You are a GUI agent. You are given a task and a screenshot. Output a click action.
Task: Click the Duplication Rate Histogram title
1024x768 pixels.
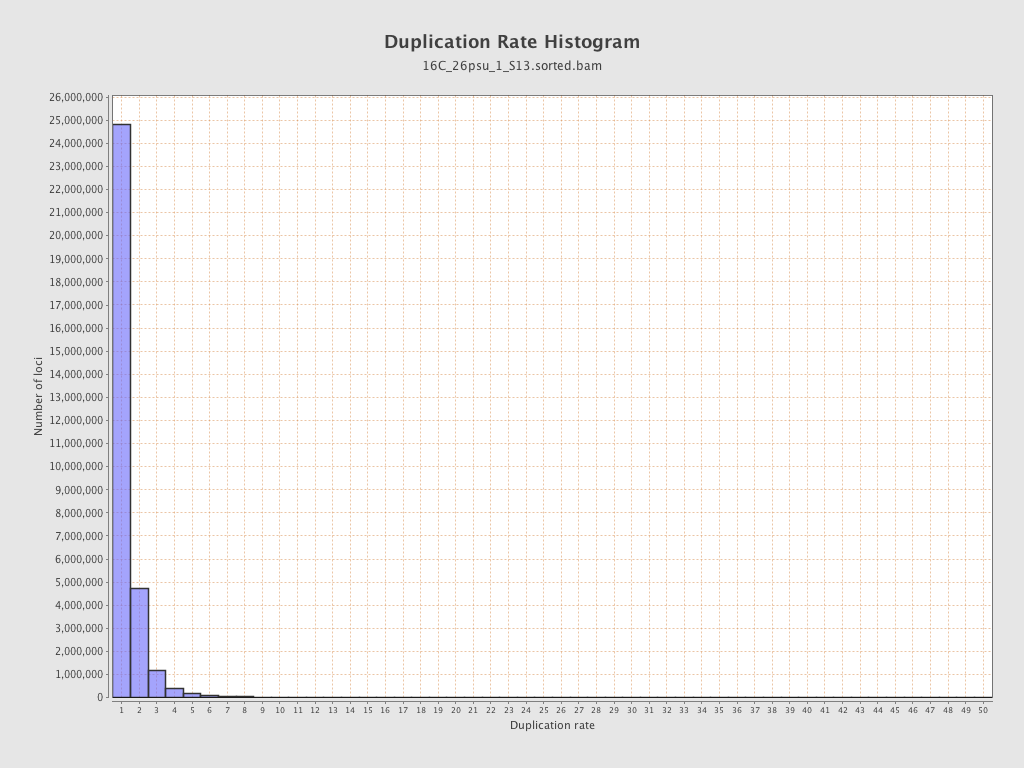pos(512,42)
